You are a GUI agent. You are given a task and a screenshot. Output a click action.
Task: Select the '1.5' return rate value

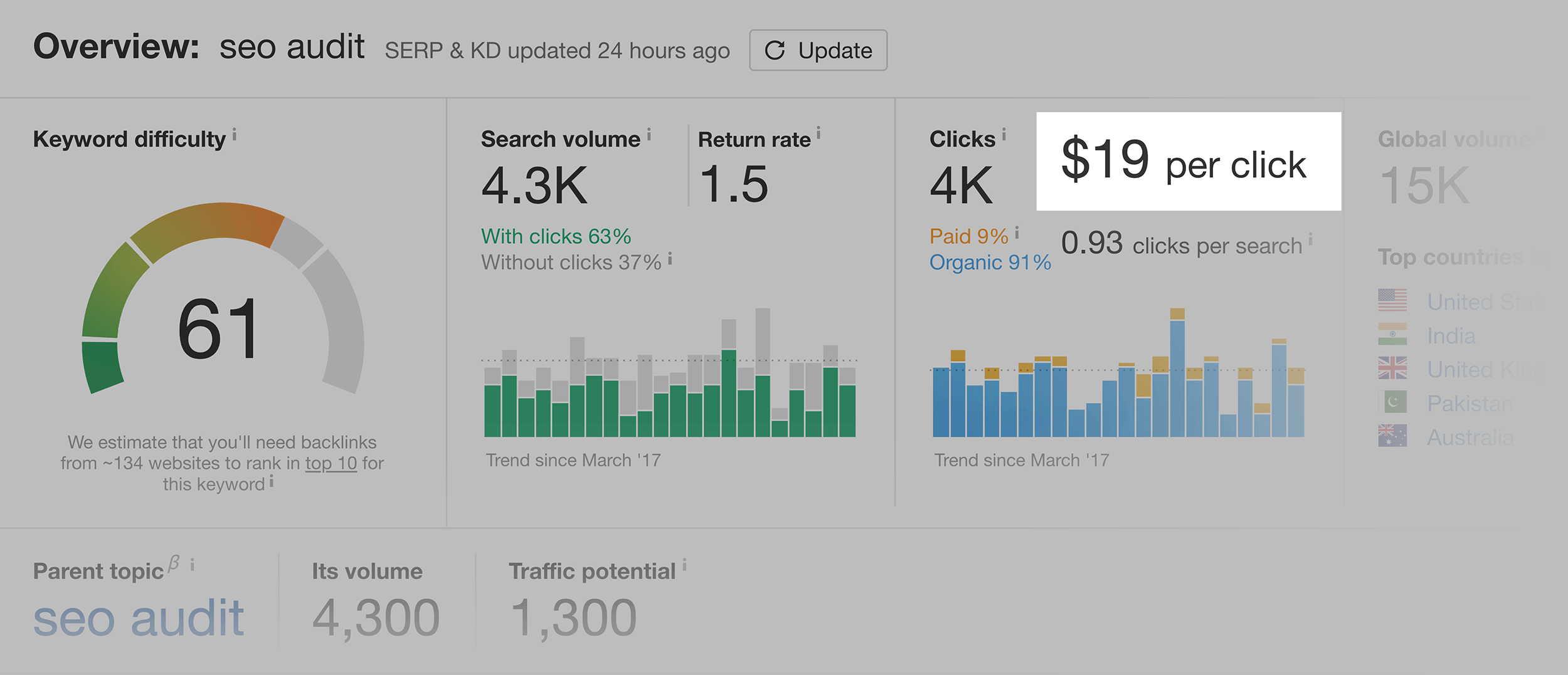tap(734, 184)
